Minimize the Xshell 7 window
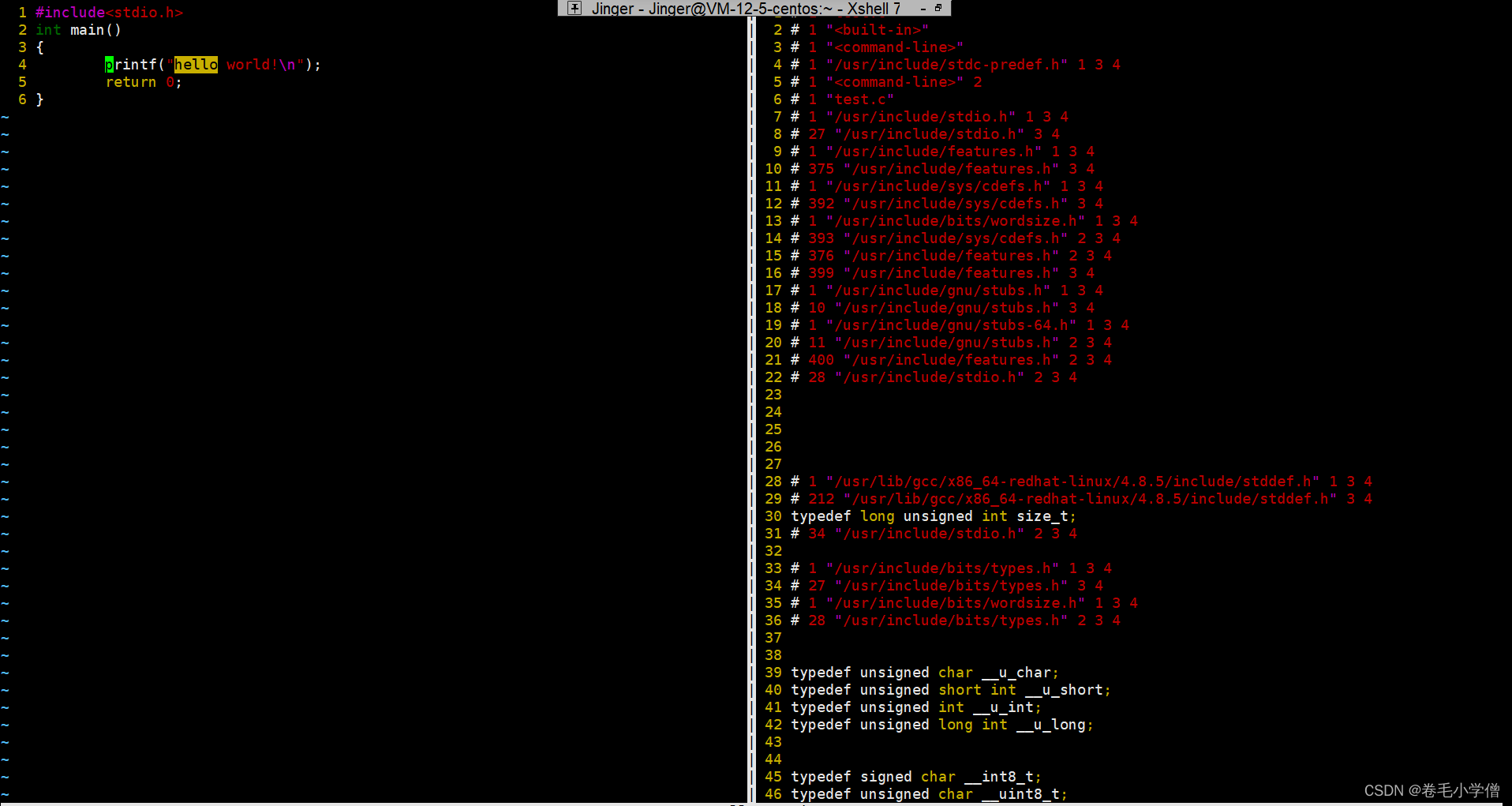The height and width of the screenshot is (806, 1512). pos(923,9)
